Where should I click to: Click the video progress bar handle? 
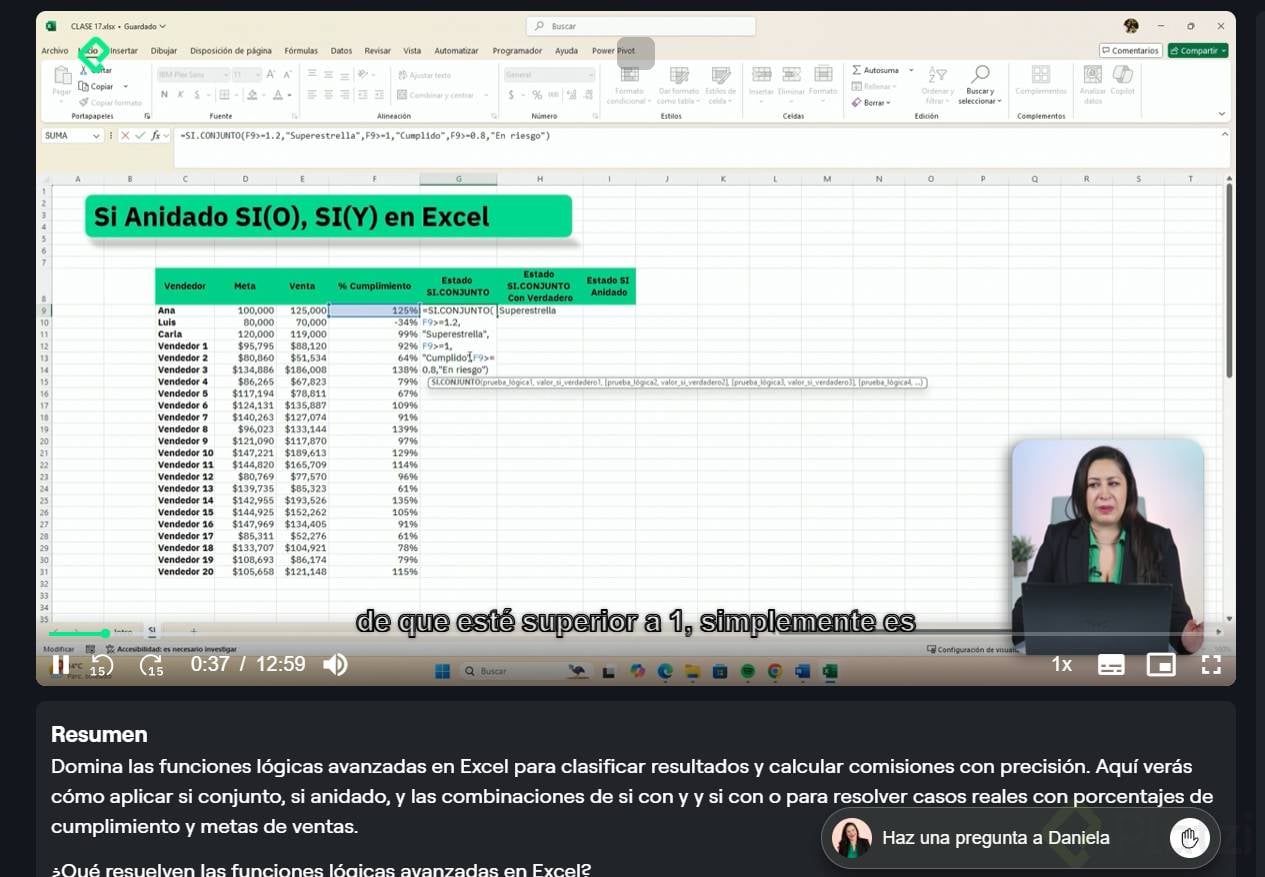[106, 633]
